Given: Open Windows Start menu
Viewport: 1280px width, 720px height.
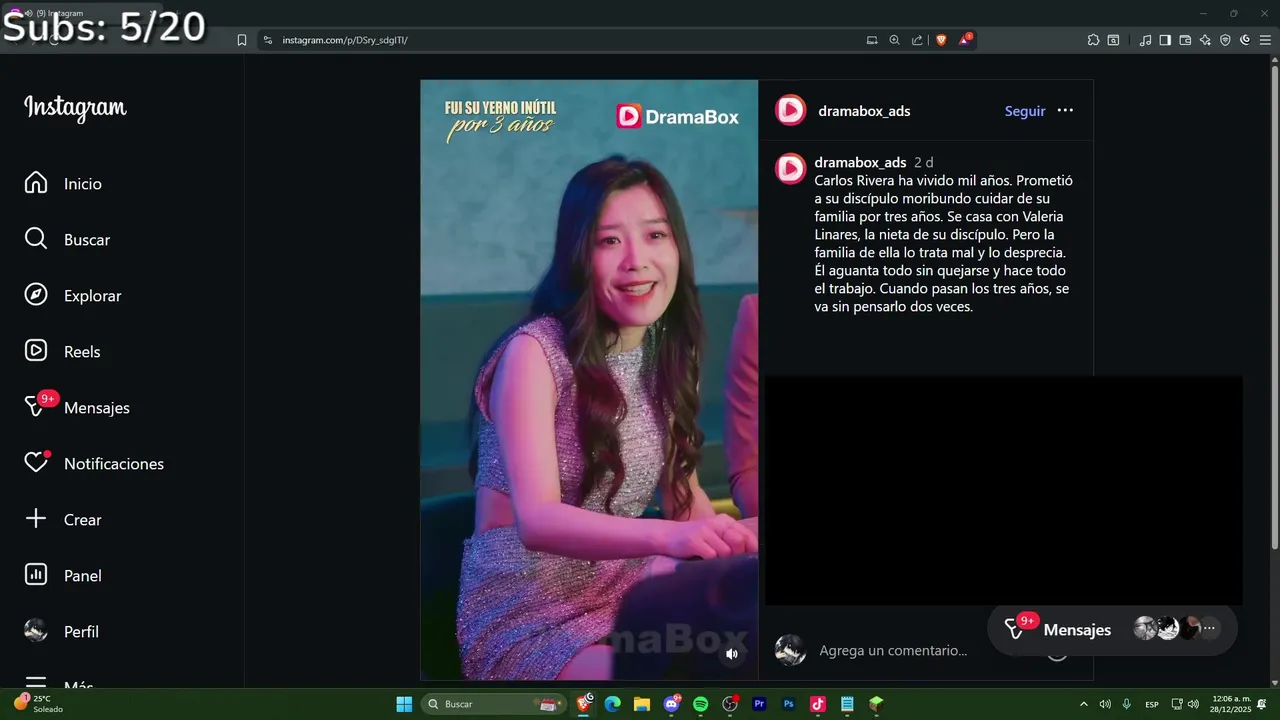Looking at the screenshot, I should pos(404,704).
